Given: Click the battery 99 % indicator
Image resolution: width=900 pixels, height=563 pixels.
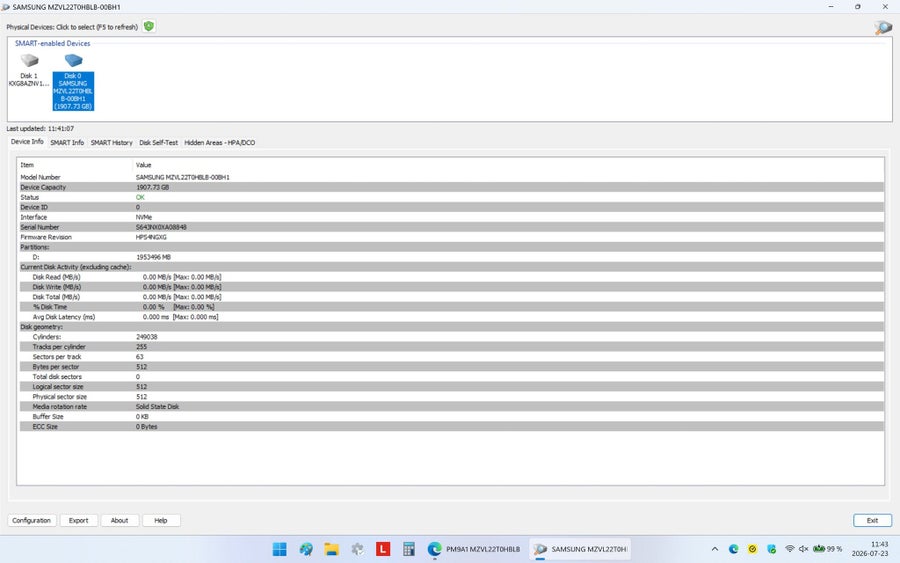Looking at the screenshot, I should 827,549.
